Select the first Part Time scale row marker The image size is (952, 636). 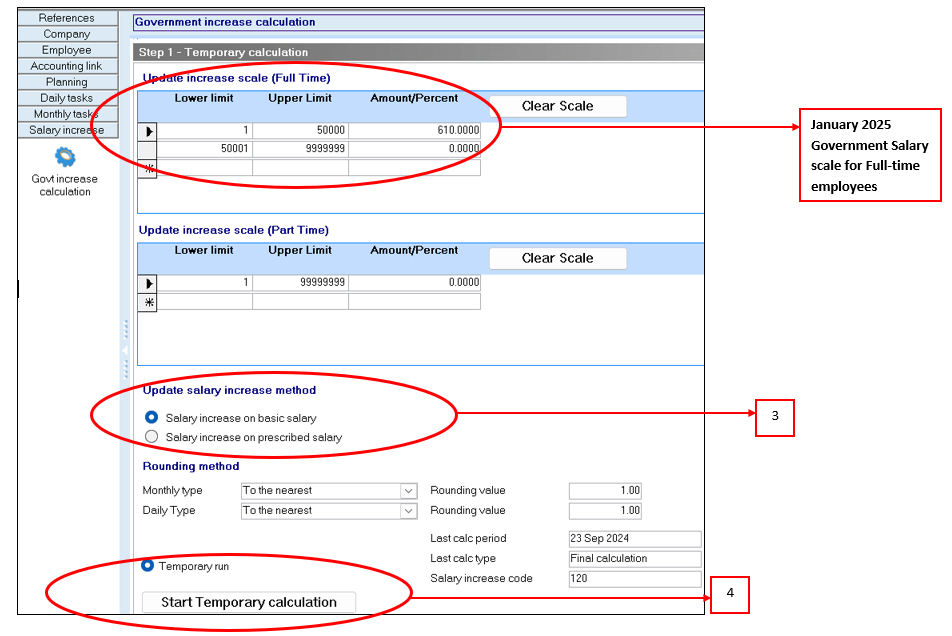coord(147,284)
